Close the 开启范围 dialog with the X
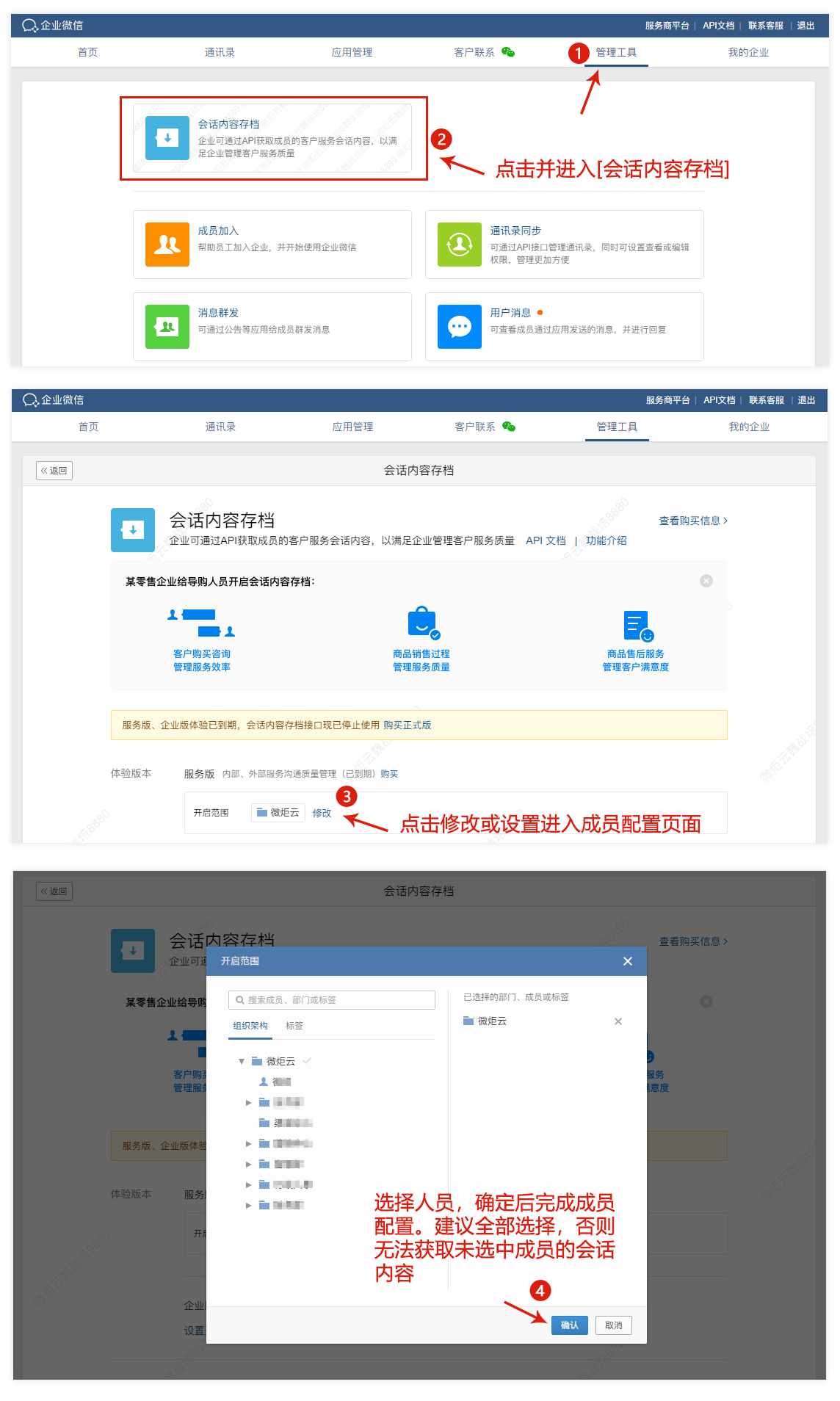 click(x=628, y=961)
